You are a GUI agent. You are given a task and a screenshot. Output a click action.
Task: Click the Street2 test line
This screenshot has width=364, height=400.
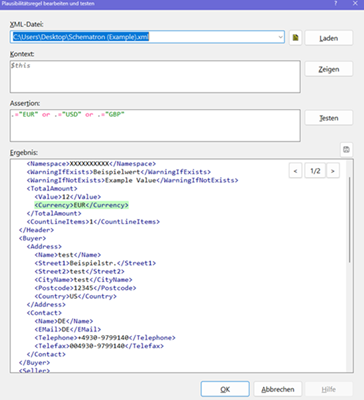click(x=79, y=271)
